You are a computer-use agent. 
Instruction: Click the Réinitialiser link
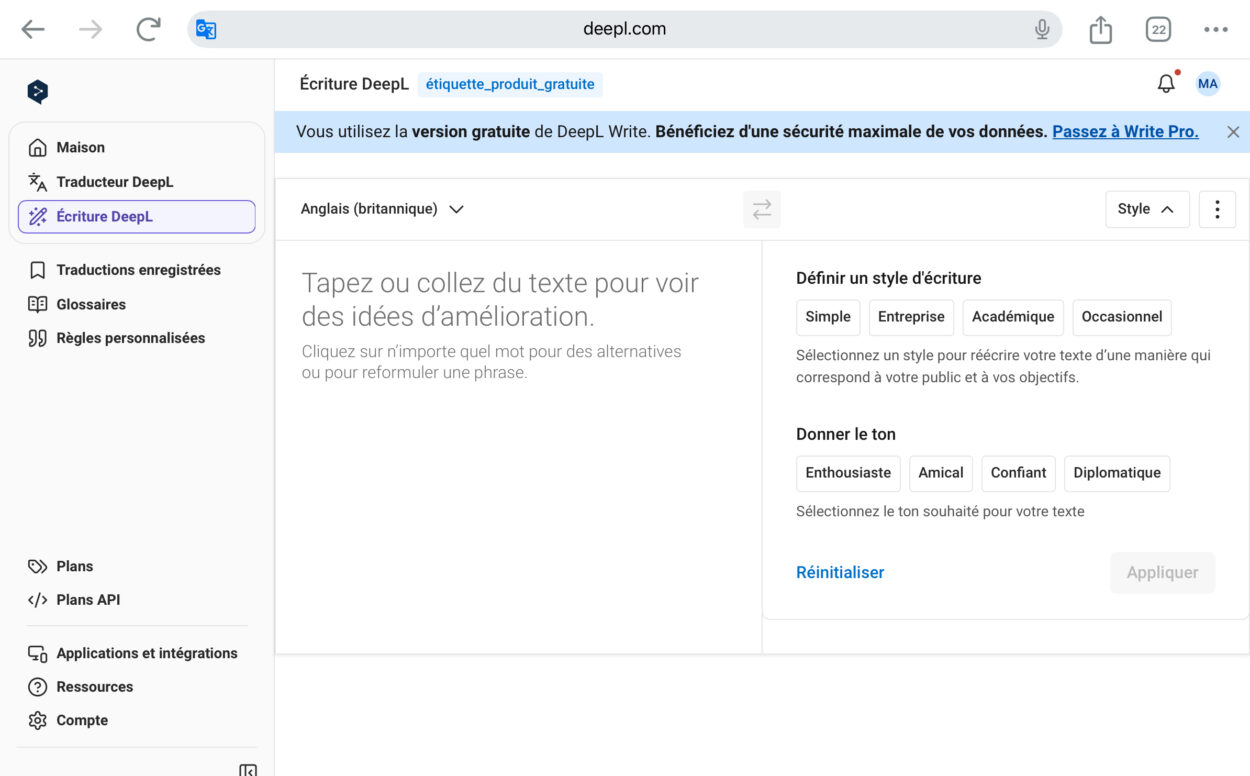(840, 573)
